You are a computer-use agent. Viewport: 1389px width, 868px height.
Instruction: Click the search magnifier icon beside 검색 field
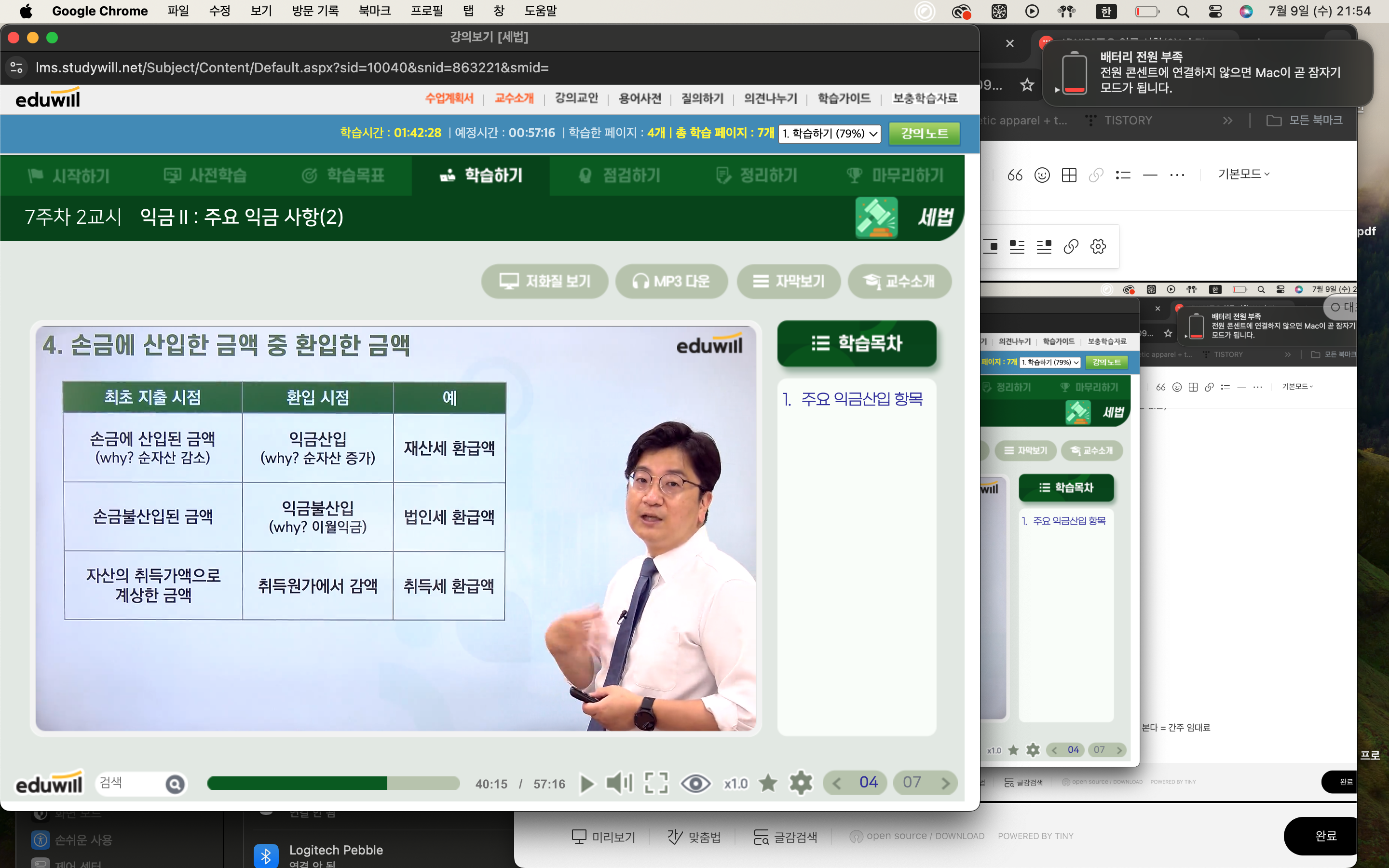(175, 784)
